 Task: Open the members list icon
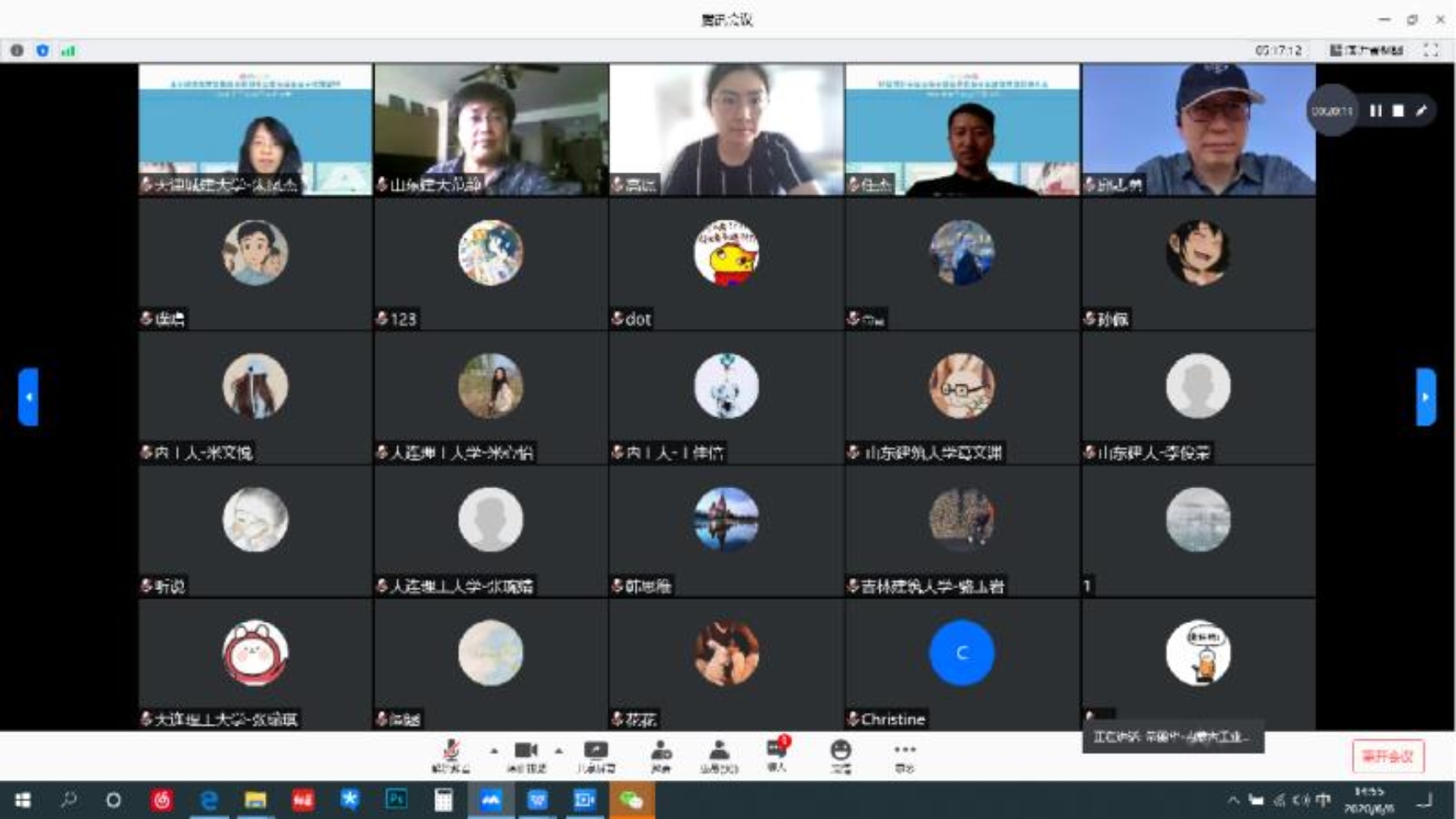tap(719, 754)
